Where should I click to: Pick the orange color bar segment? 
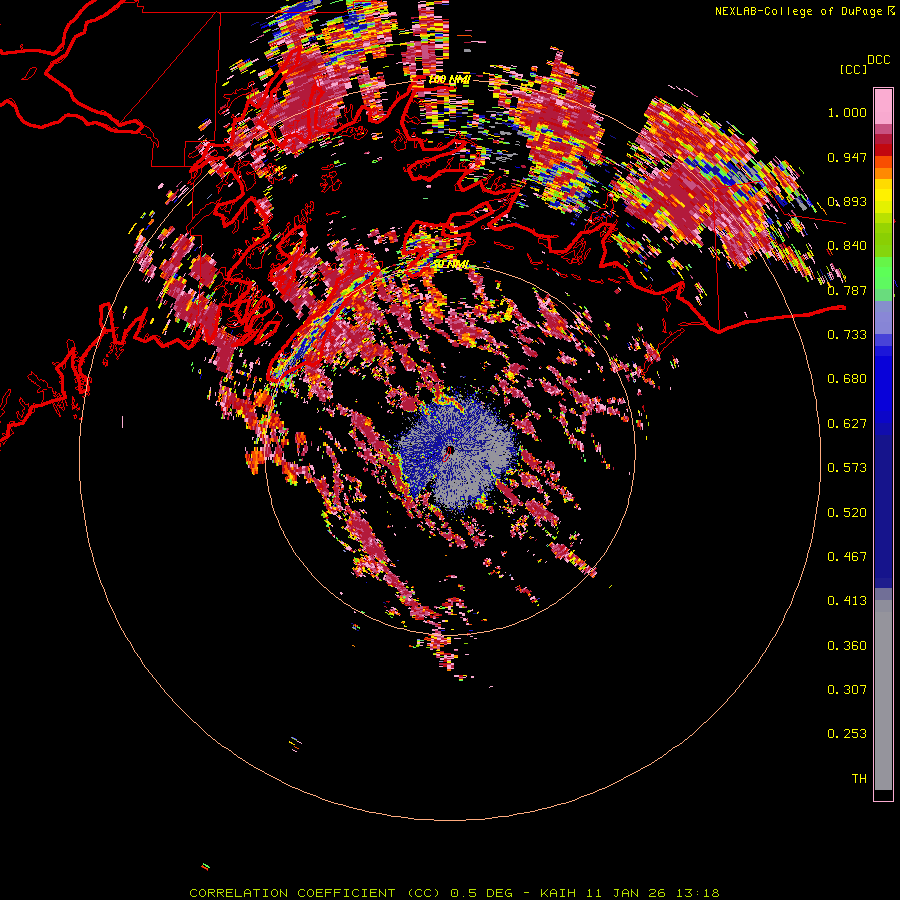click(883, 173)
